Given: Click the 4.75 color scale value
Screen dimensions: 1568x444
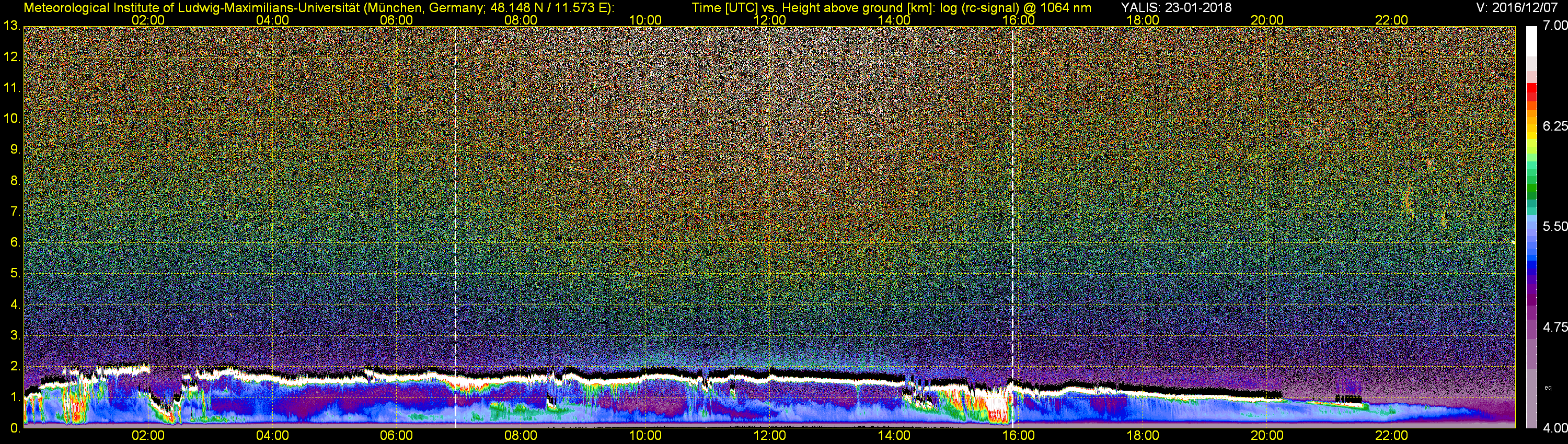Looking at the screenshot, I should click(1554, 327).
